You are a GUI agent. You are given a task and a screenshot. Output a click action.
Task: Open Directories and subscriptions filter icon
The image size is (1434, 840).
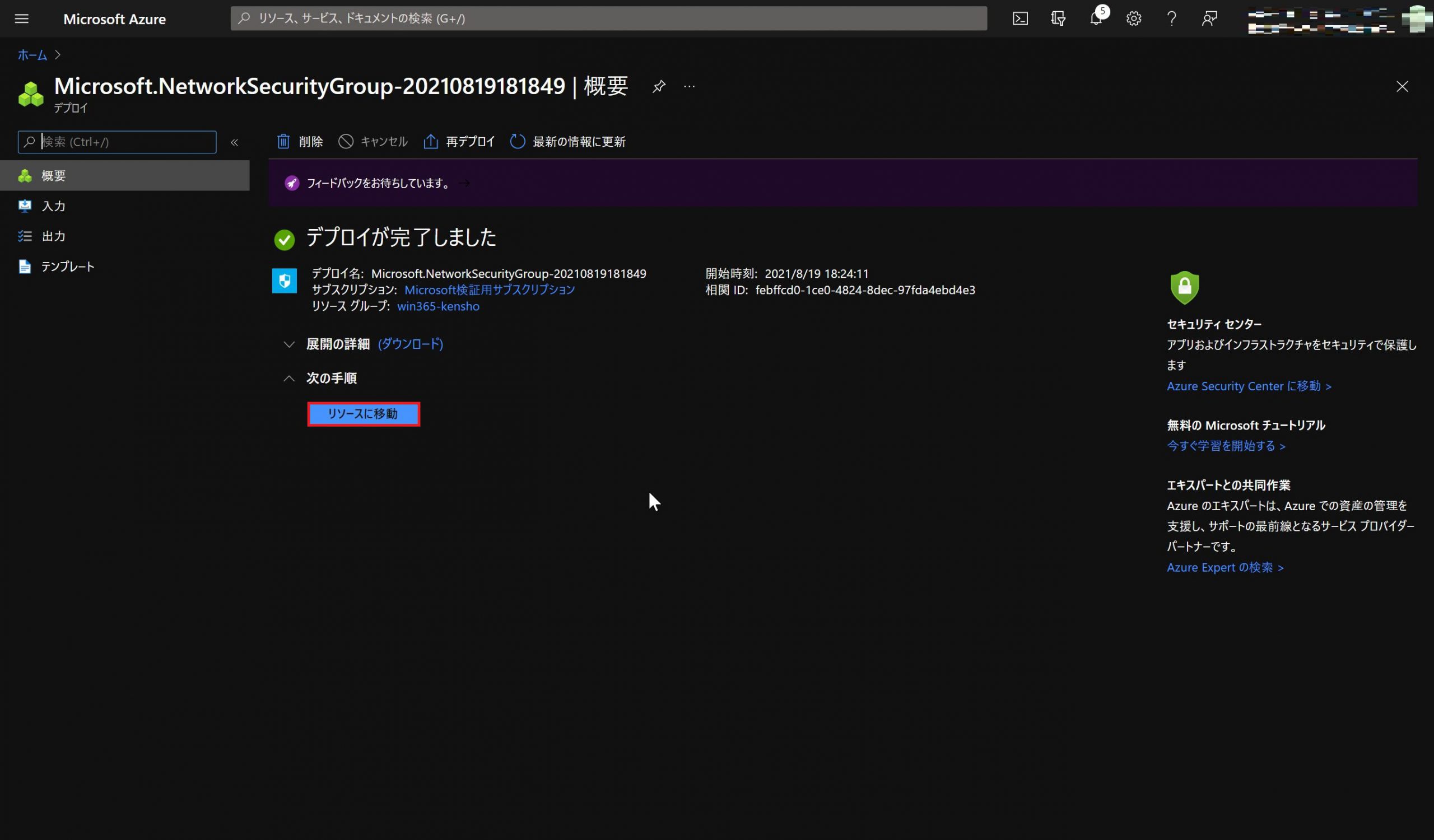pyautogui.click(x=1058, y=19)
